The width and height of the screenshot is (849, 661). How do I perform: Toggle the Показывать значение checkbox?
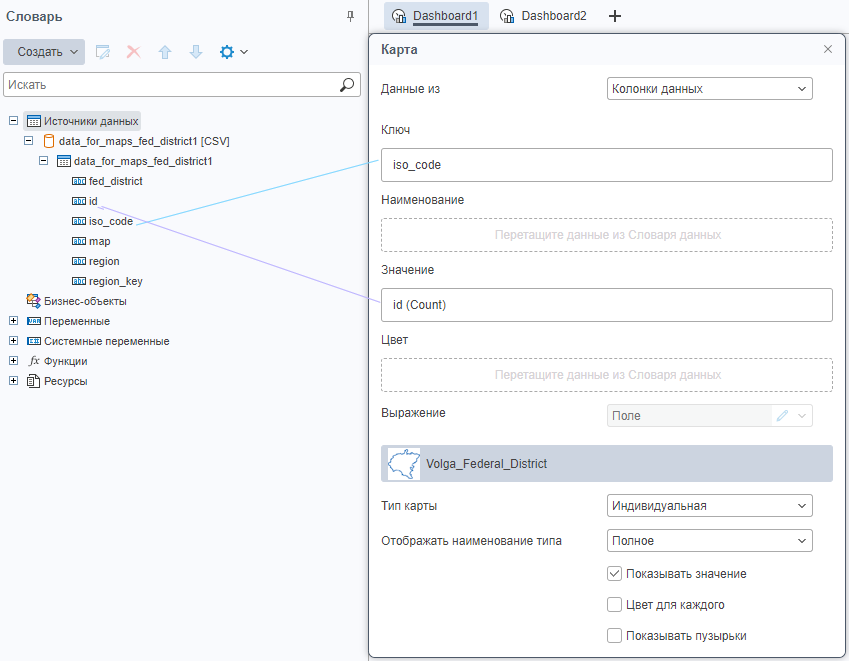click(x=615, y=574)
